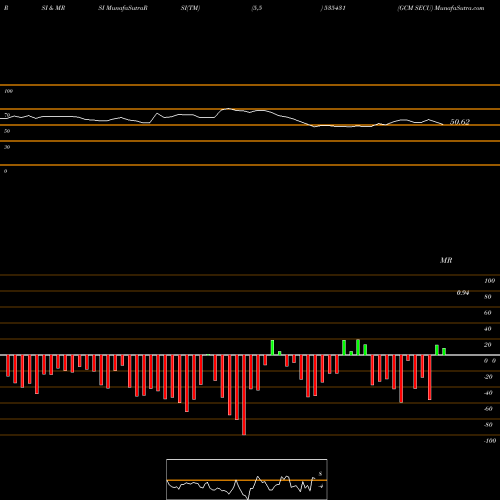
Task: Click the 40 label on MR axis
Action: (x=488, y=329)
